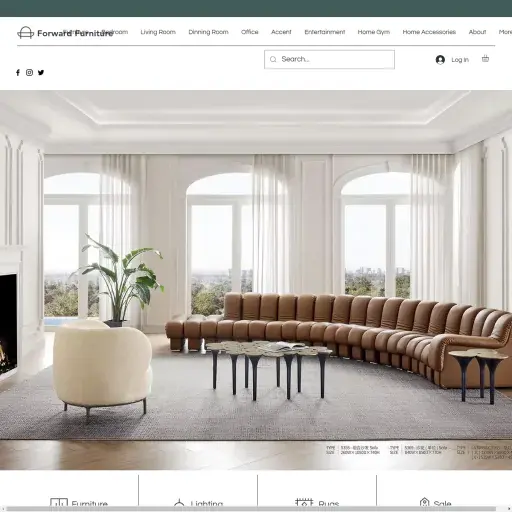Screen dimensions: 512x512
Task: Open the Facebook social link
Action: pyautogui.click(x=18, y=72)
